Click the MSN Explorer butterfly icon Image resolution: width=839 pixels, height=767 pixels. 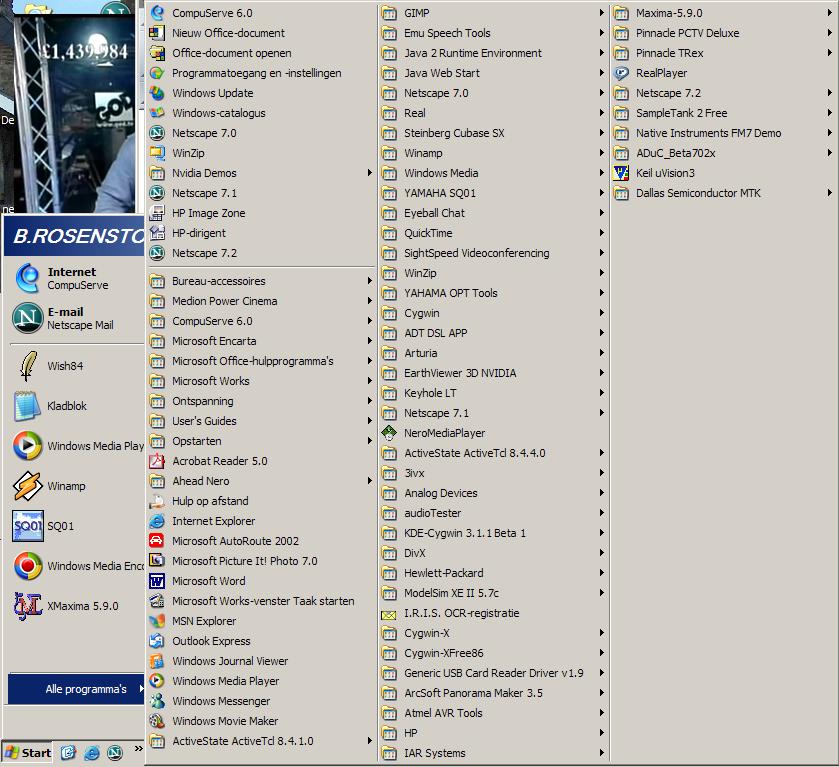pos(157,621)
